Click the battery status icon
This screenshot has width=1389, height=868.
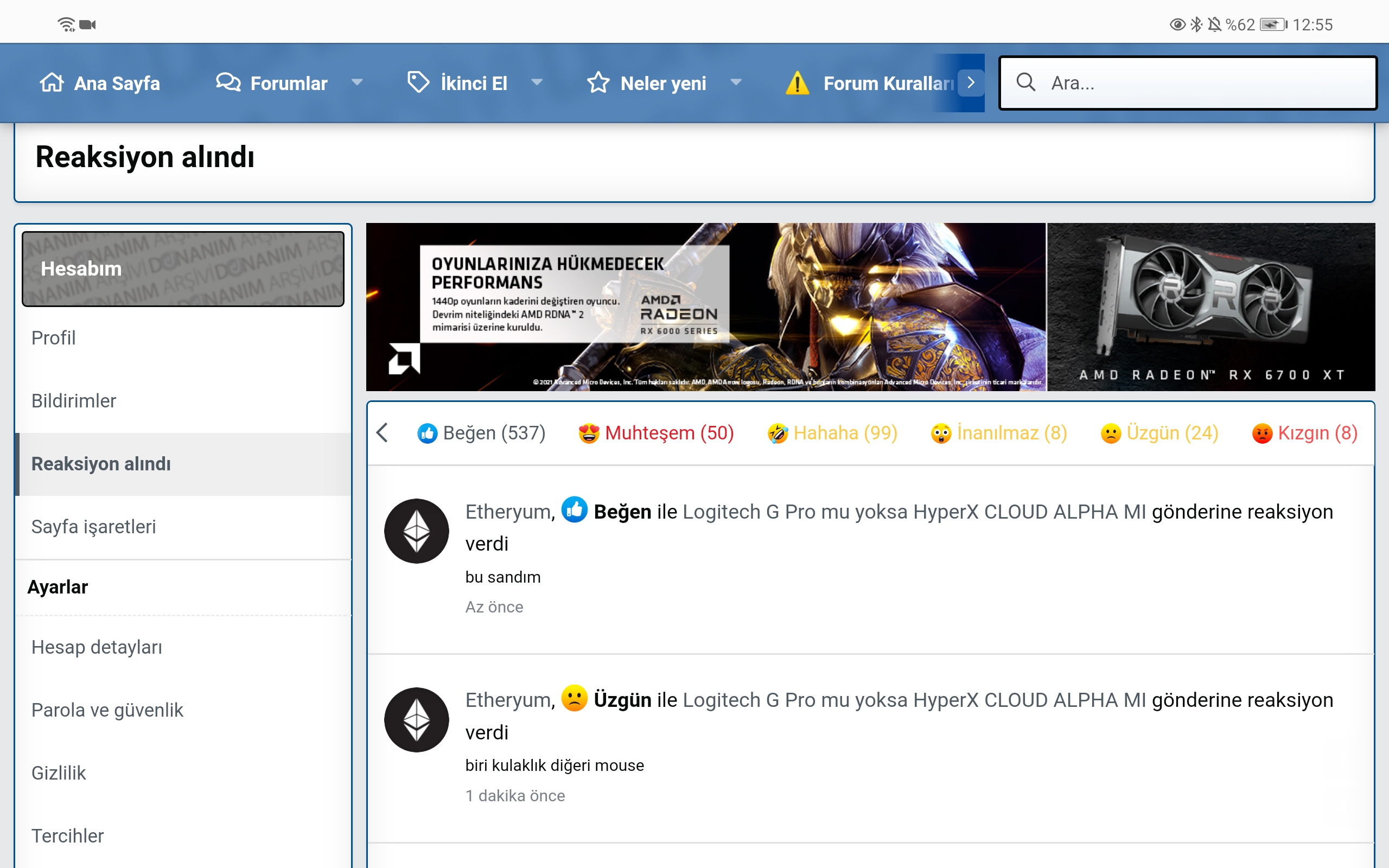1273,25
